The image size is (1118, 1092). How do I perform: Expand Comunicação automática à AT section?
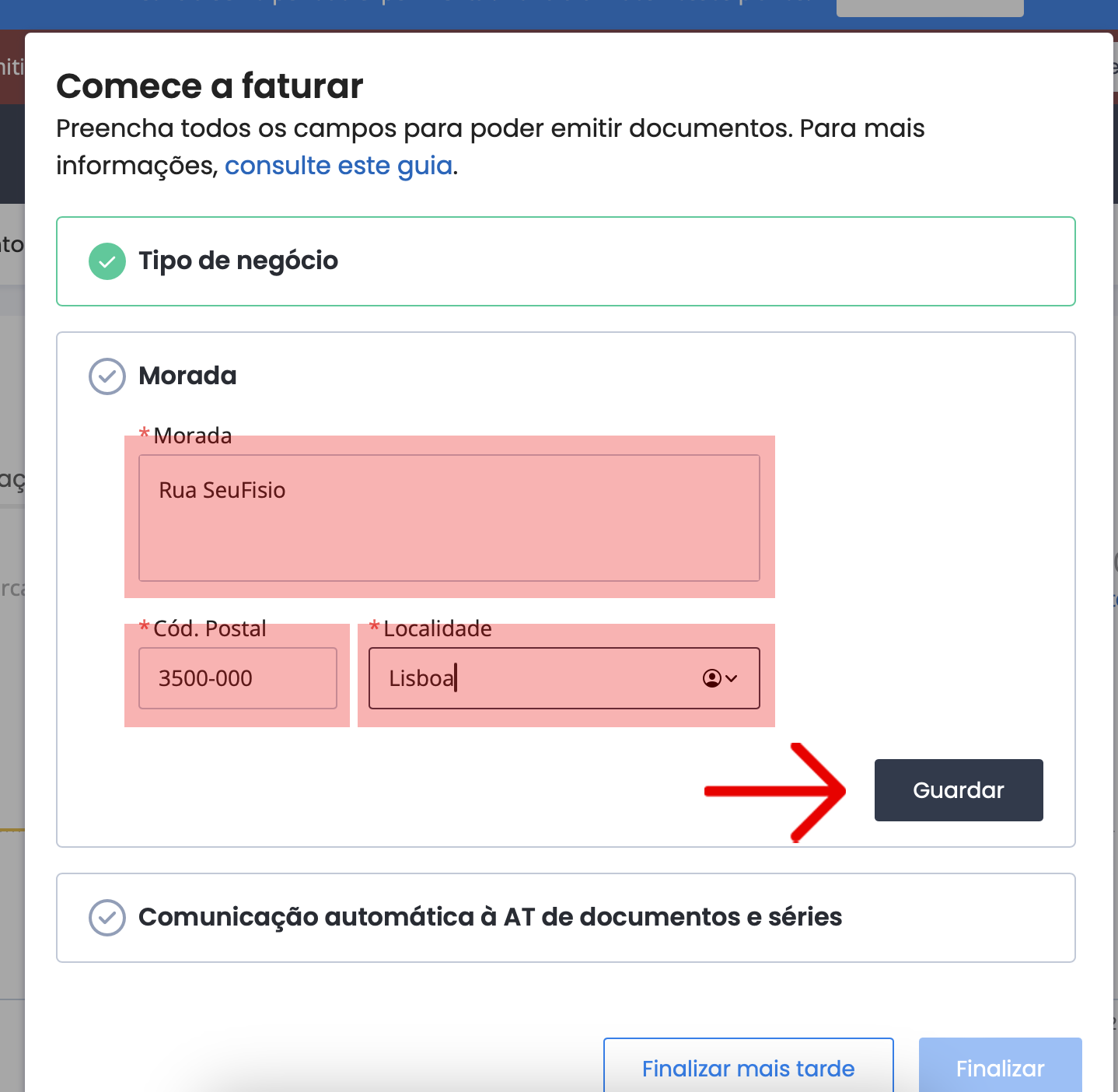566,918
